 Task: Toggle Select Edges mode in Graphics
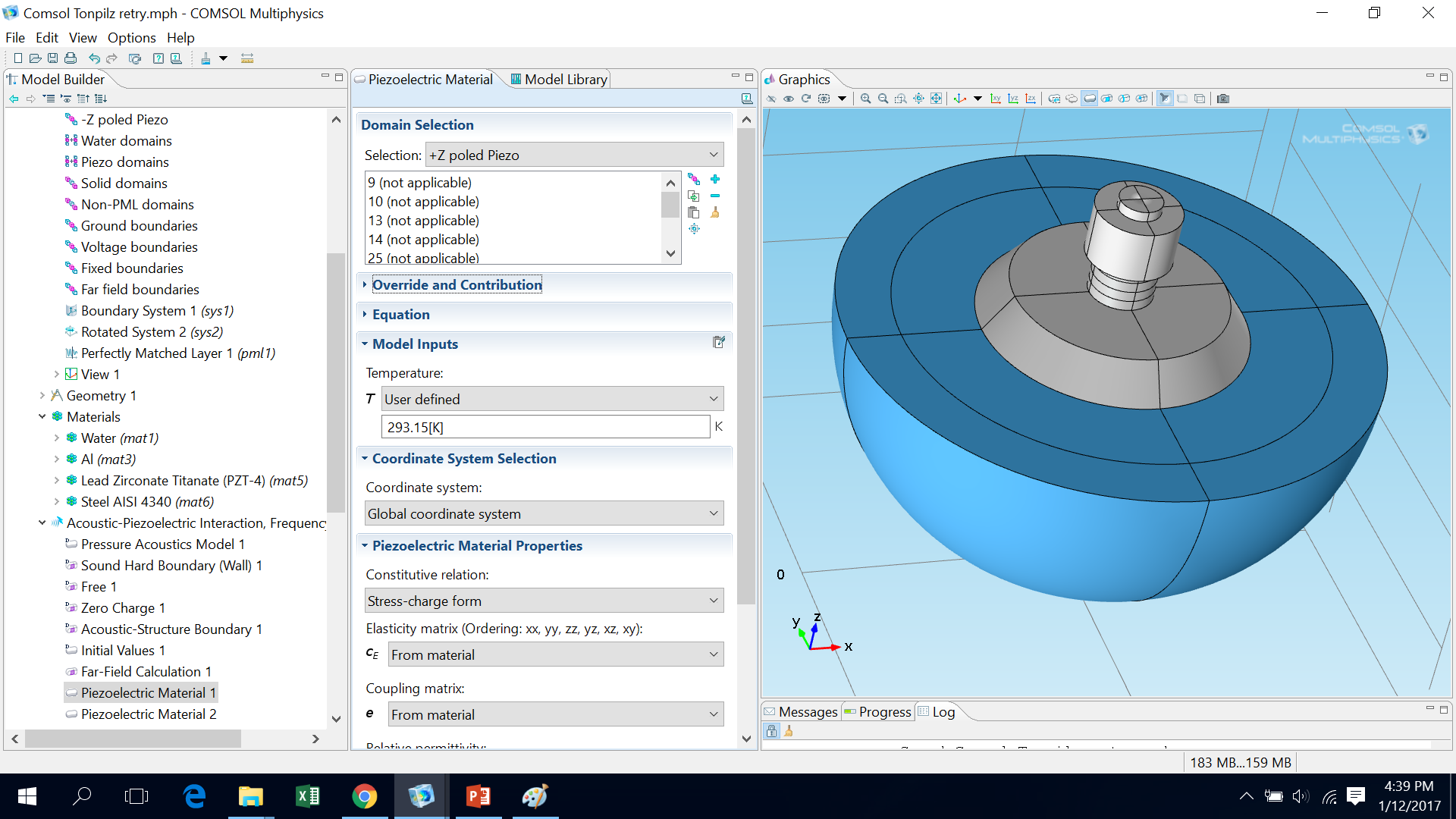click(1125, 99)
